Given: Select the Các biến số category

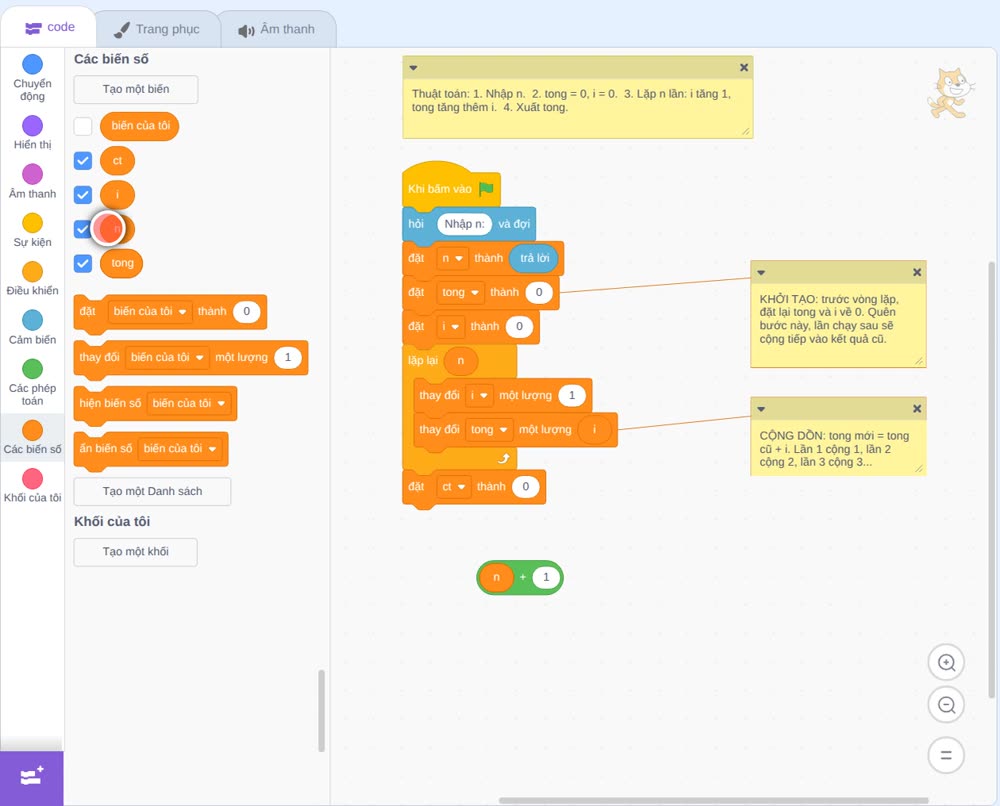Looking at the screenshot, I should tap(32, 437).
